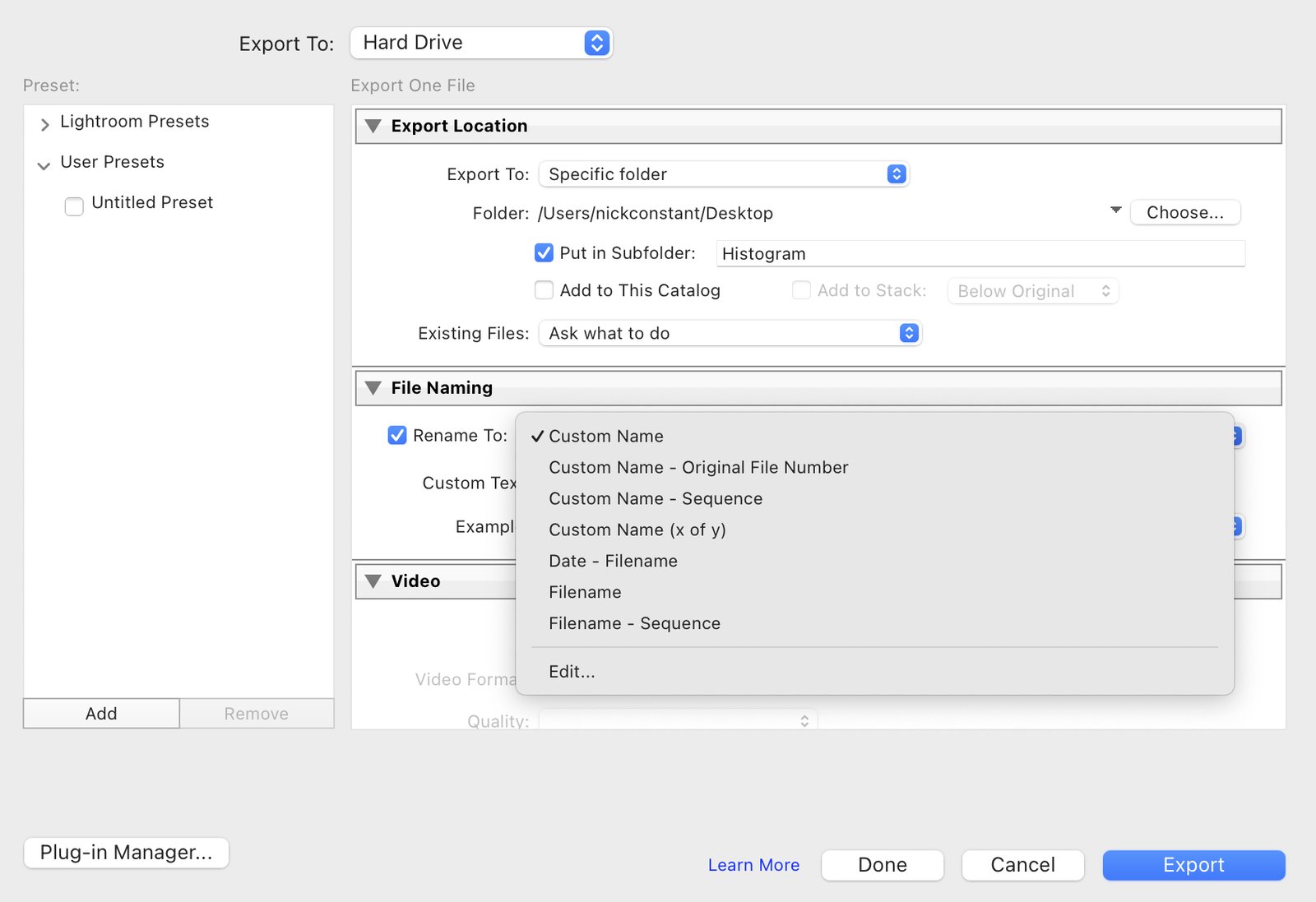The height and width of the screenshot is (902, 1316).
Task: Uncheck Put in Subfolder
Action: point(544,253)
